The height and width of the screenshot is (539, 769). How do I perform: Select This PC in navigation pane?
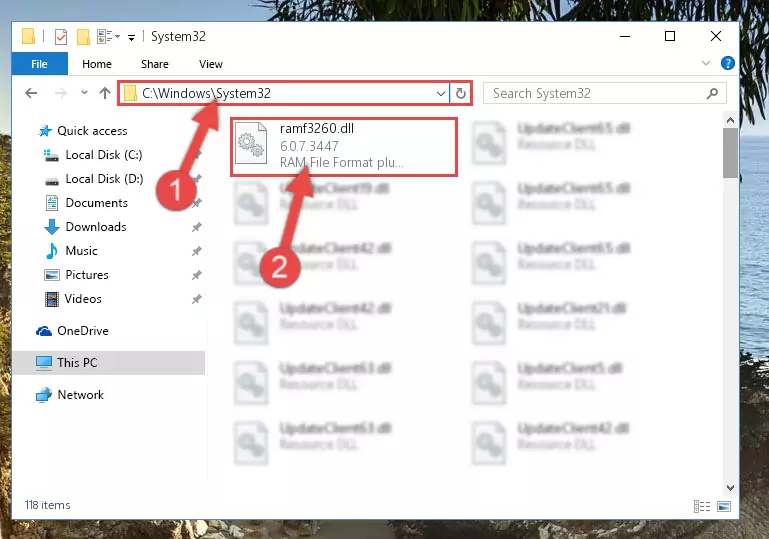click(x=108, y=363)
